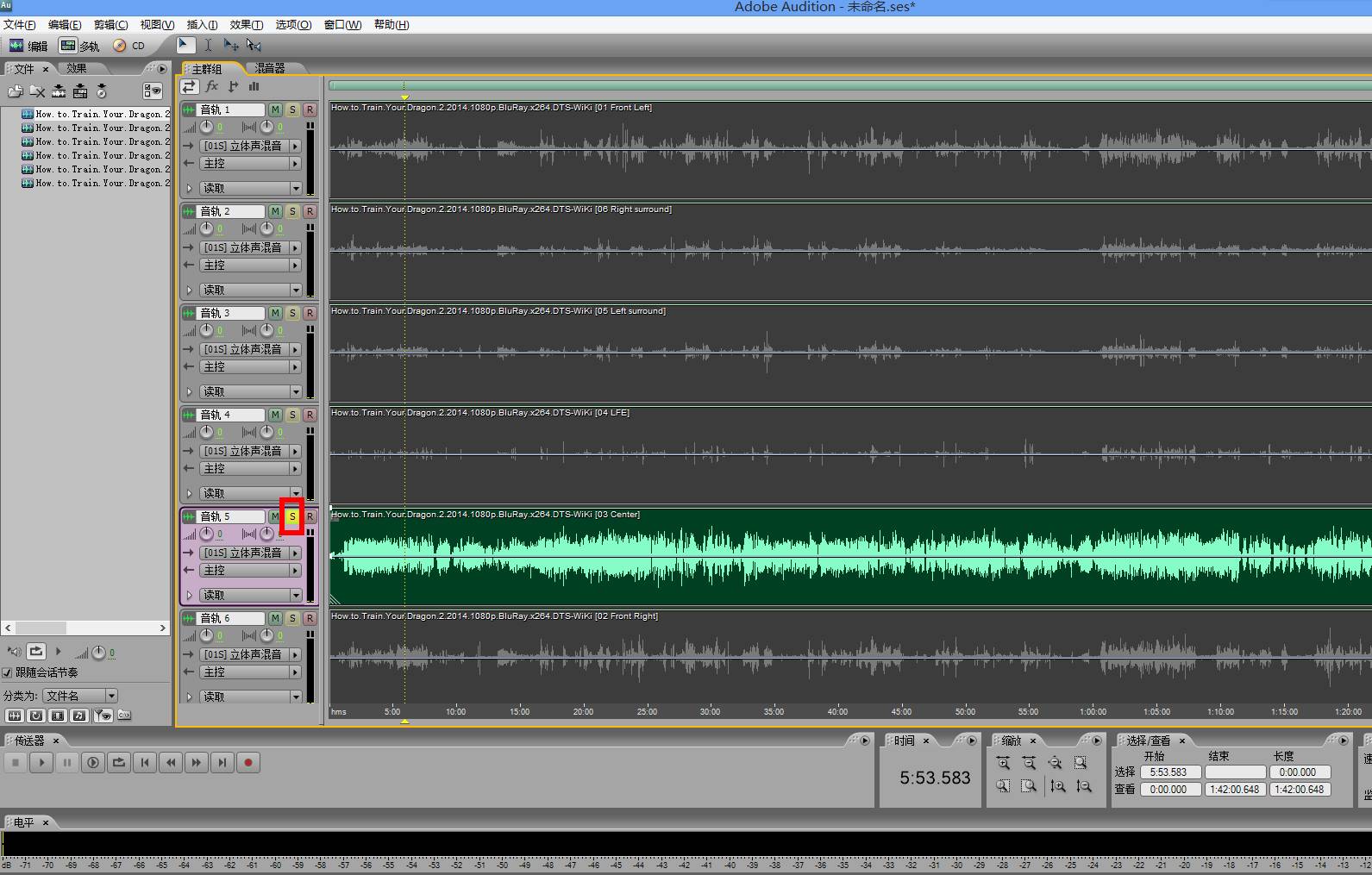Solo track 音轨 2

tap(292, 211)
